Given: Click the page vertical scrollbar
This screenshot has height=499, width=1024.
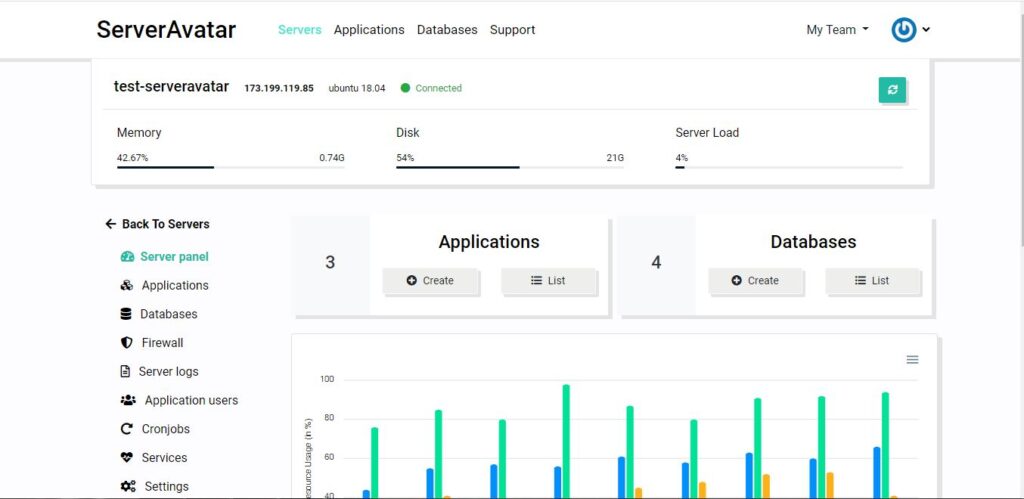Looking at the screenshot, I should [1020, 131].
